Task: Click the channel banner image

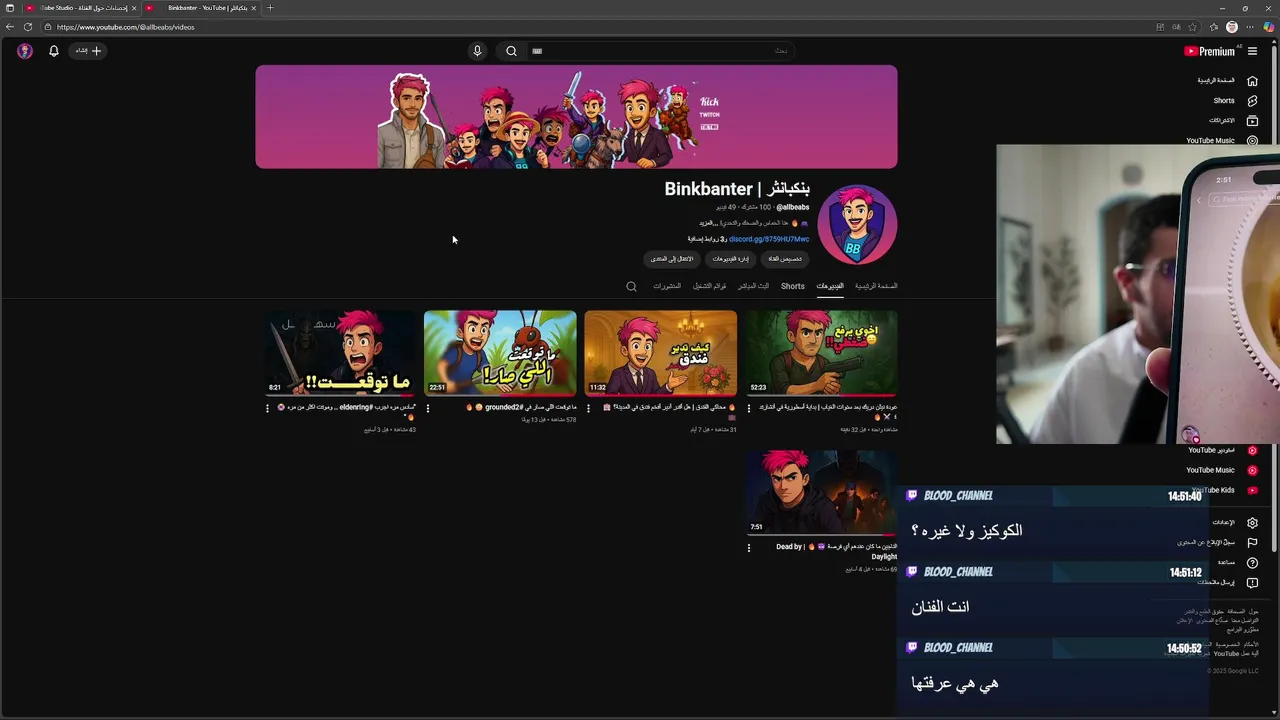Action: tap(576, 117)
